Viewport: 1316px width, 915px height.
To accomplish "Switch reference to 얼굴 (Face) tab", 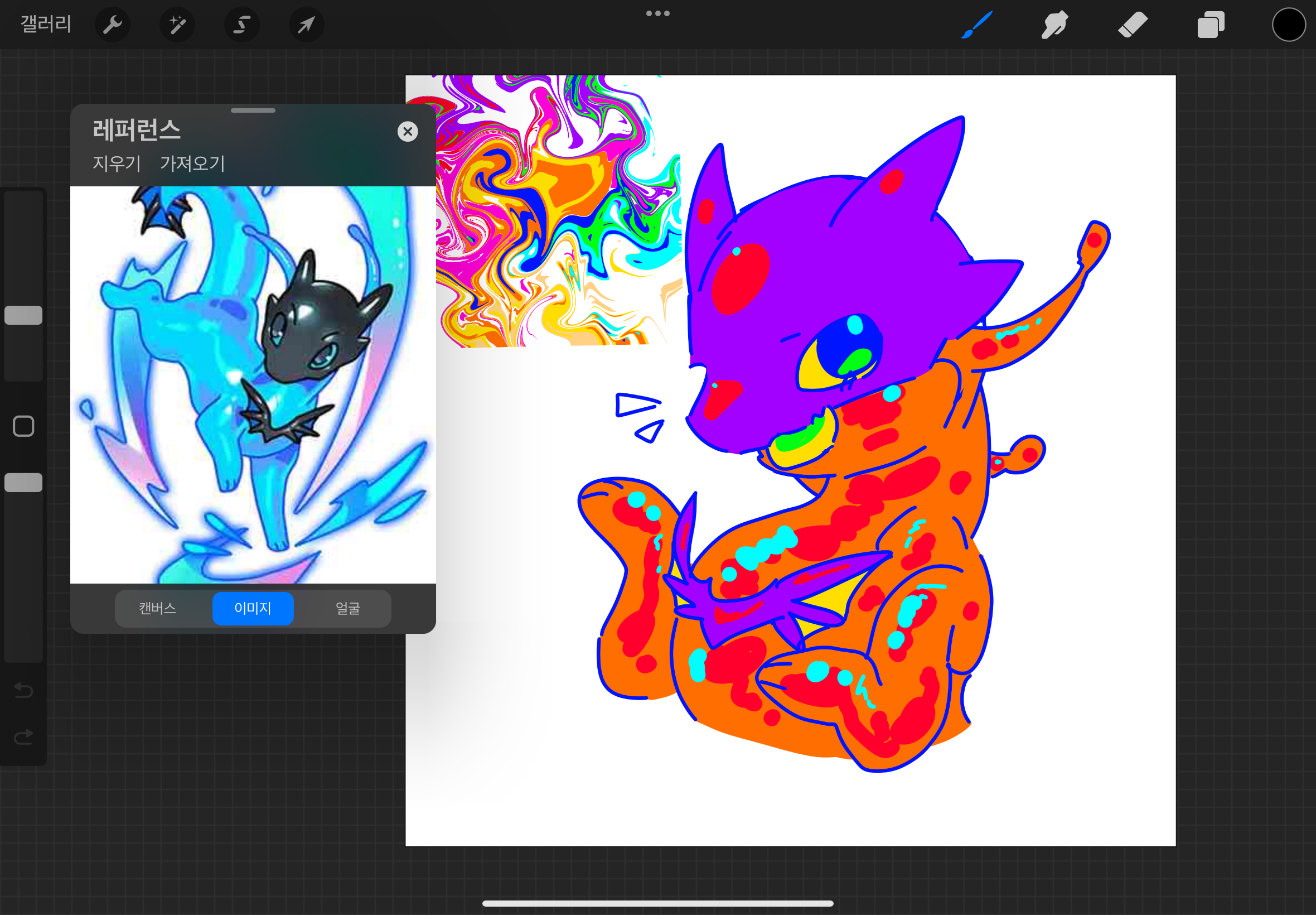I will 347,608.
